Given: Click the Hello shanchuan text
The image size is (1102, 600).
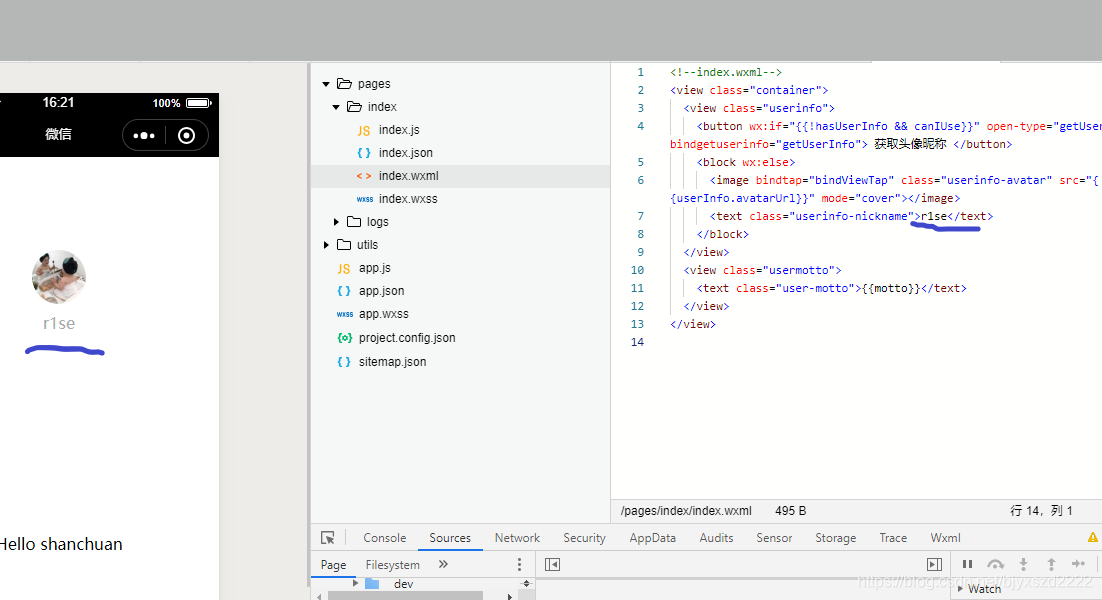Looking at the screenshot, I should 60,544.
